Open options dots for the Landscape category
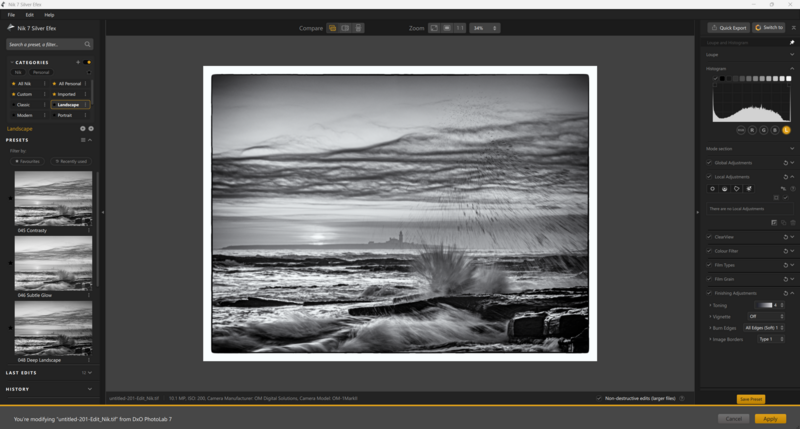Screen dimensions: 800x429 (85, 105)
